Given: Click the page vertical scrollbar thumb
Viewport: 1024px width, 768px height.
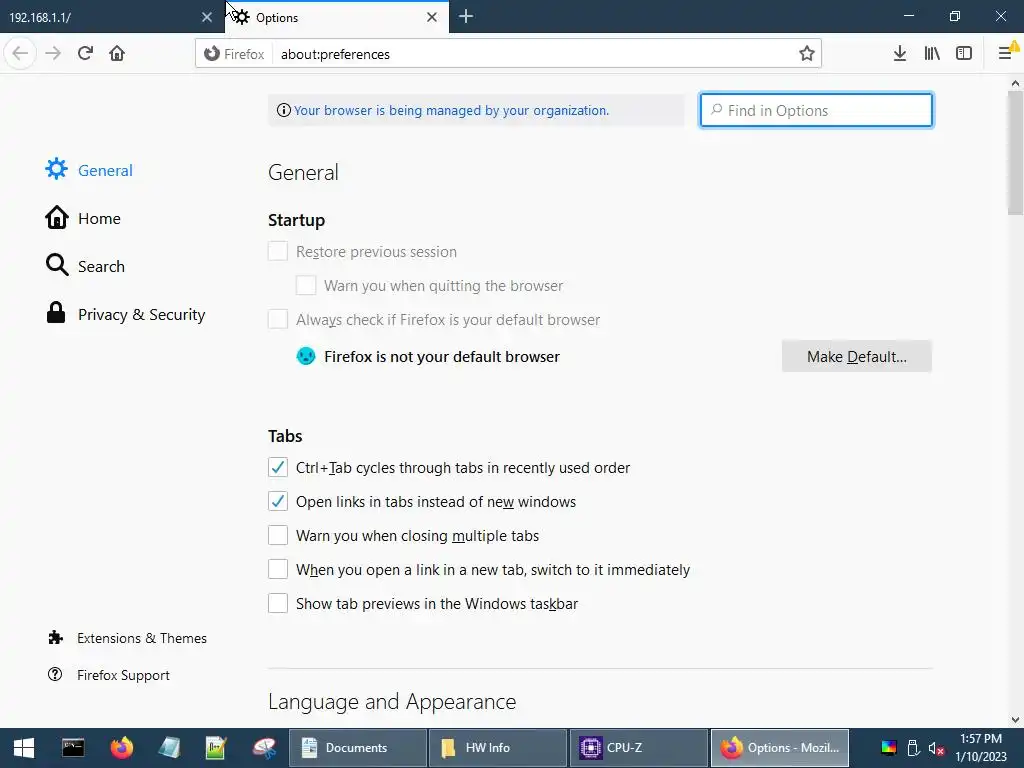Looking at the screenshot, I should point(1016,153).
